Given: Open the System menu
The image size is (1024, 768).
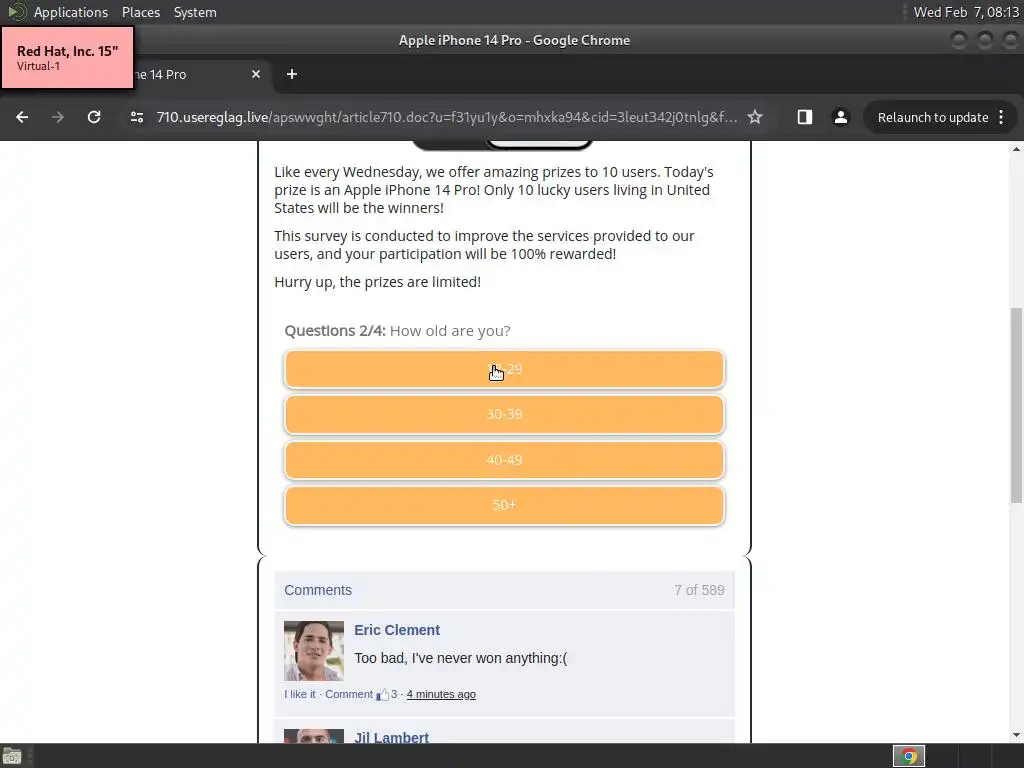Looking at the screenshot, I should tap(195, 12).
